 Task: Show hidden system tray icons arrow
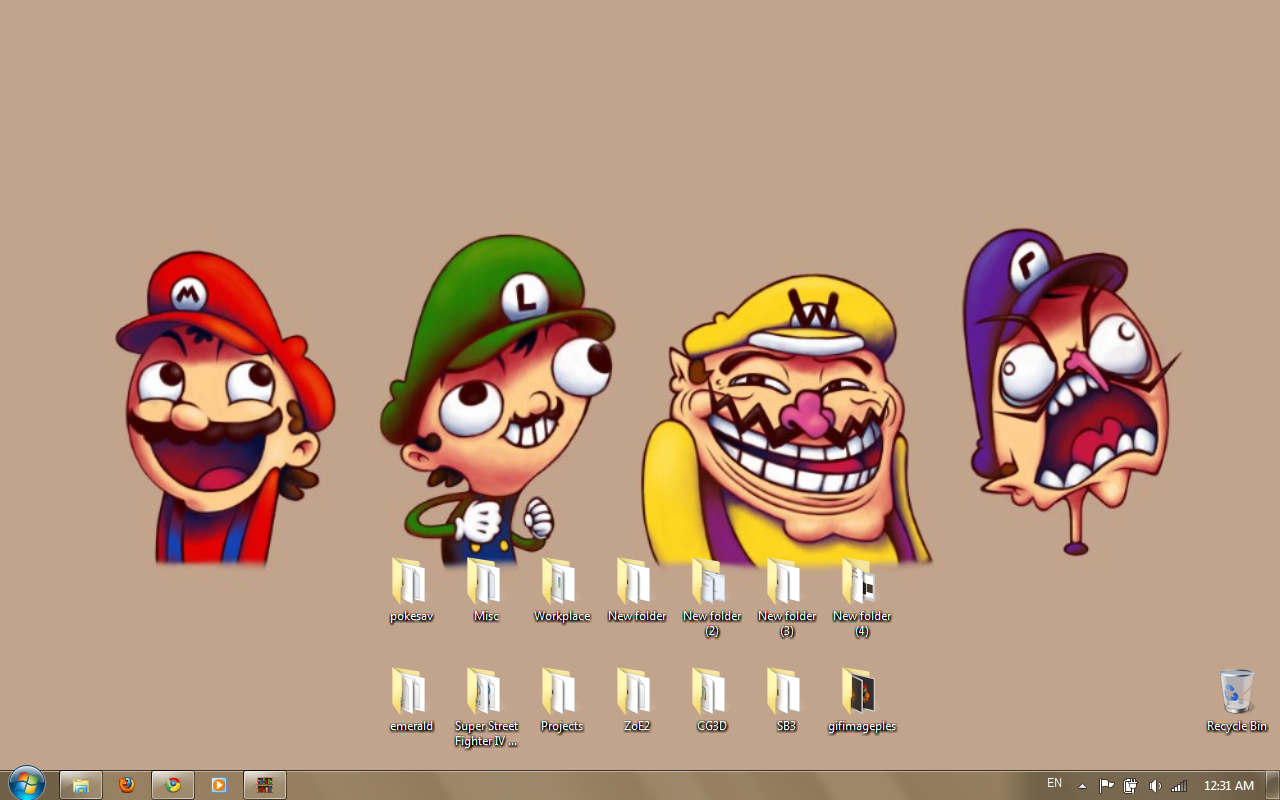tap(1082, 786)
